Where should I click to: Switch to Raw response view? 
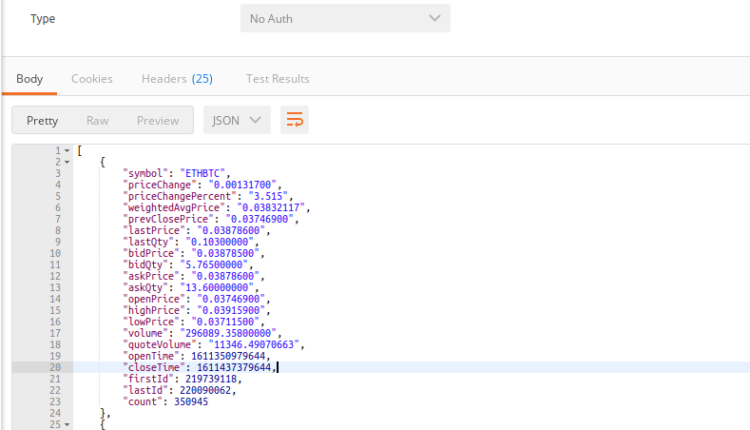[97, 120]
